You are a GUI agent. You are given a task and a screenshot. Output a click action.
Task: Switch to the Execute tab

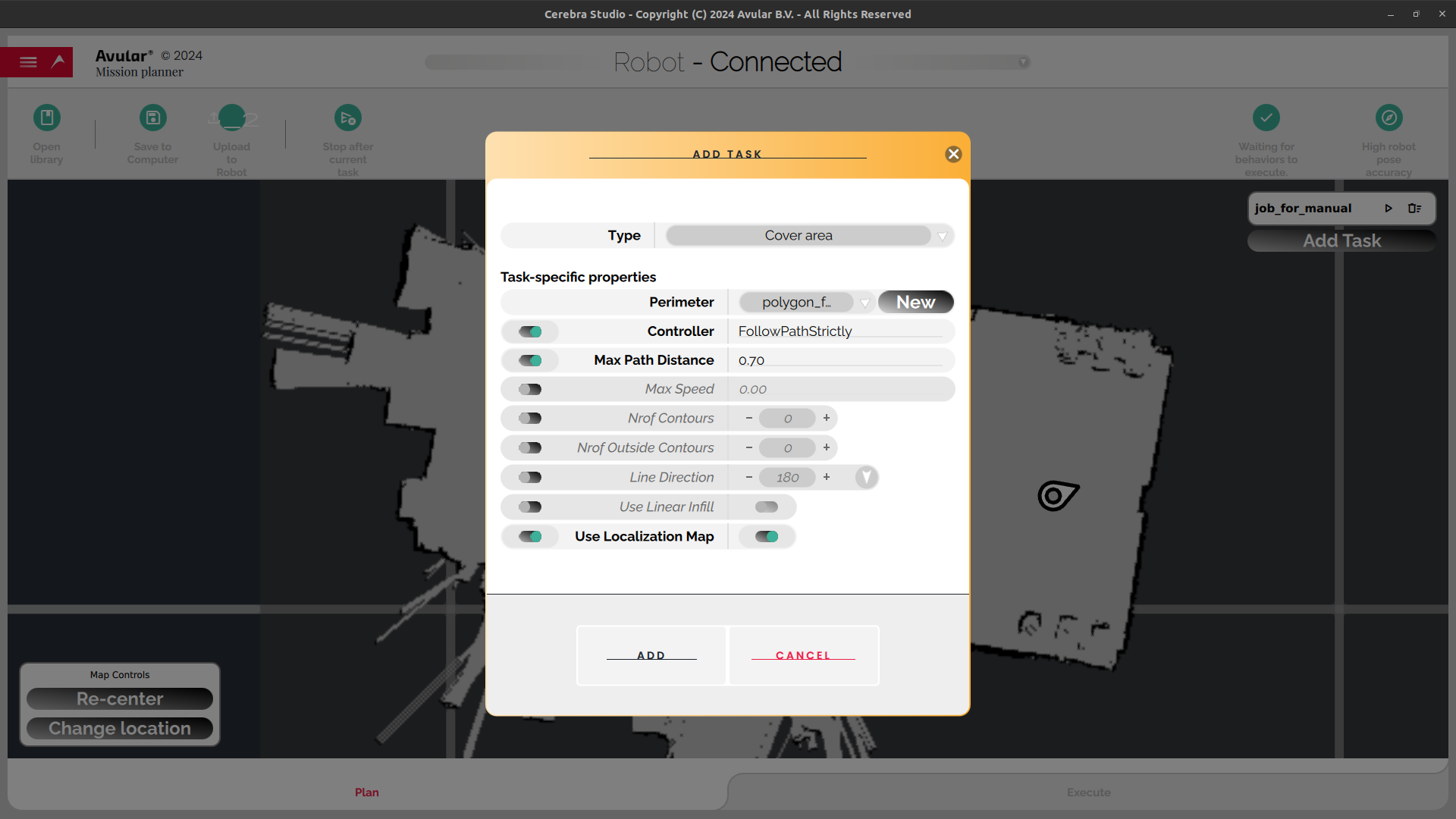[1088, 792]
